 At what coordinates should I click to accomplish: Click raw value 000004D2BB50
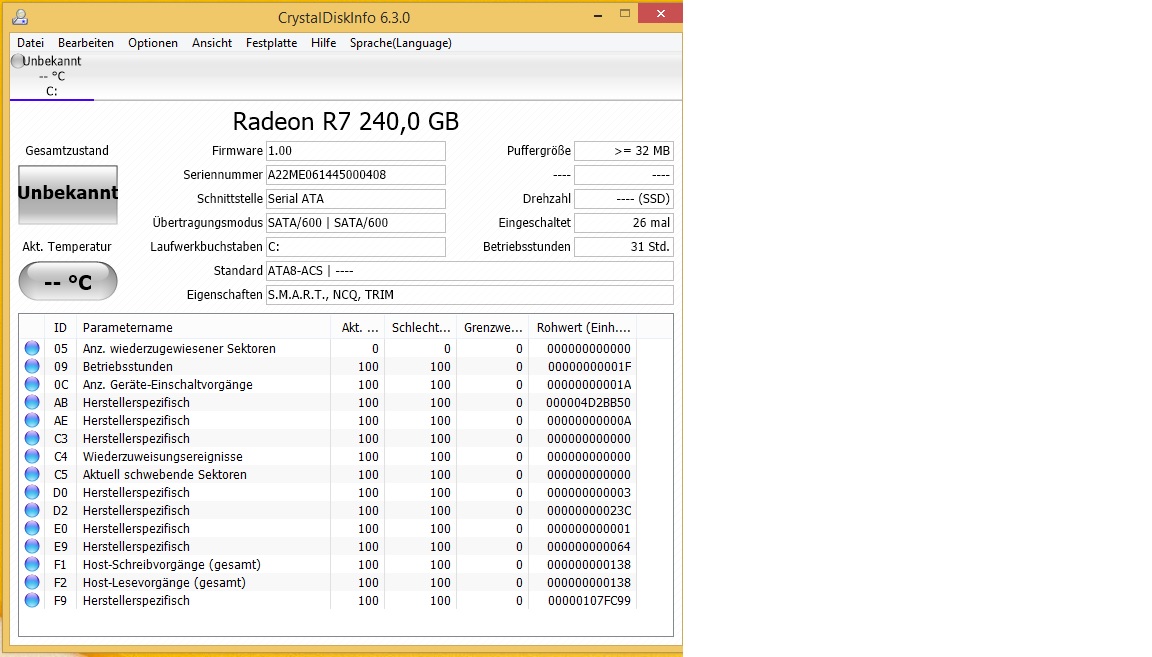[x=588, y=403]
